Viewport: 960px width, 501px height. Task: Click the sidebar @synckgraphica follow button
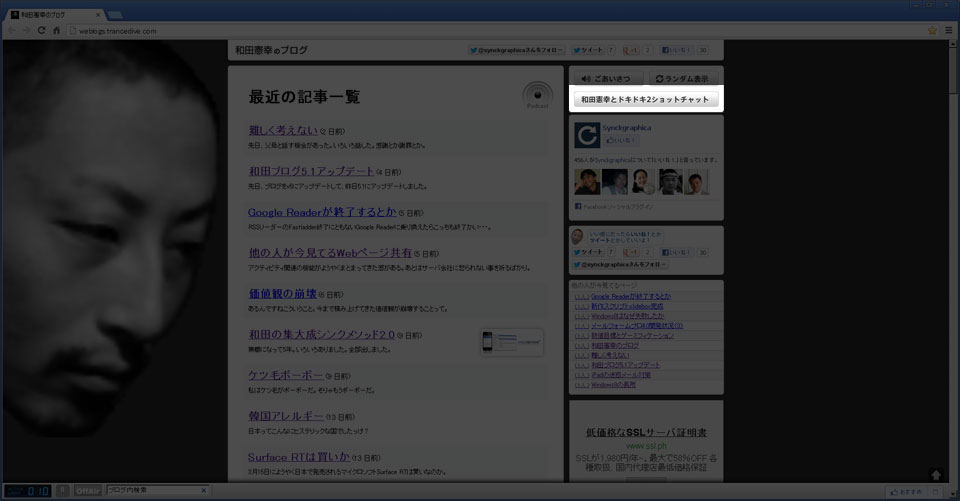click(620, 265)
